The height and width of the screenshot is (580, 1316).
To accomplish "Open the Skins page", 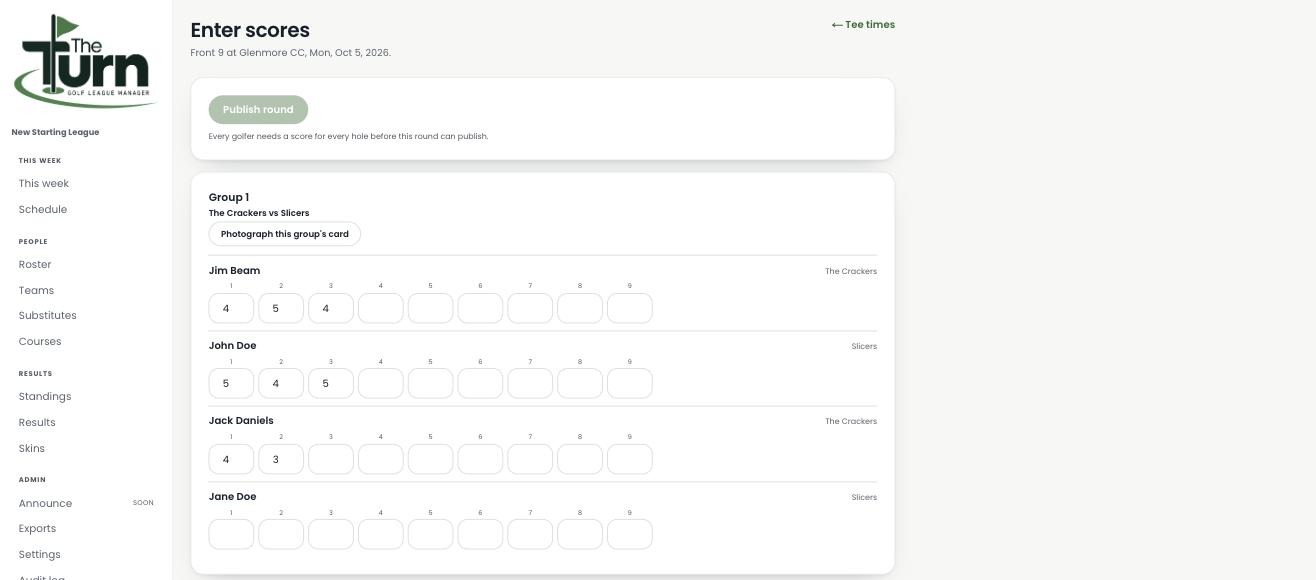I will click(x=32, y=448).
